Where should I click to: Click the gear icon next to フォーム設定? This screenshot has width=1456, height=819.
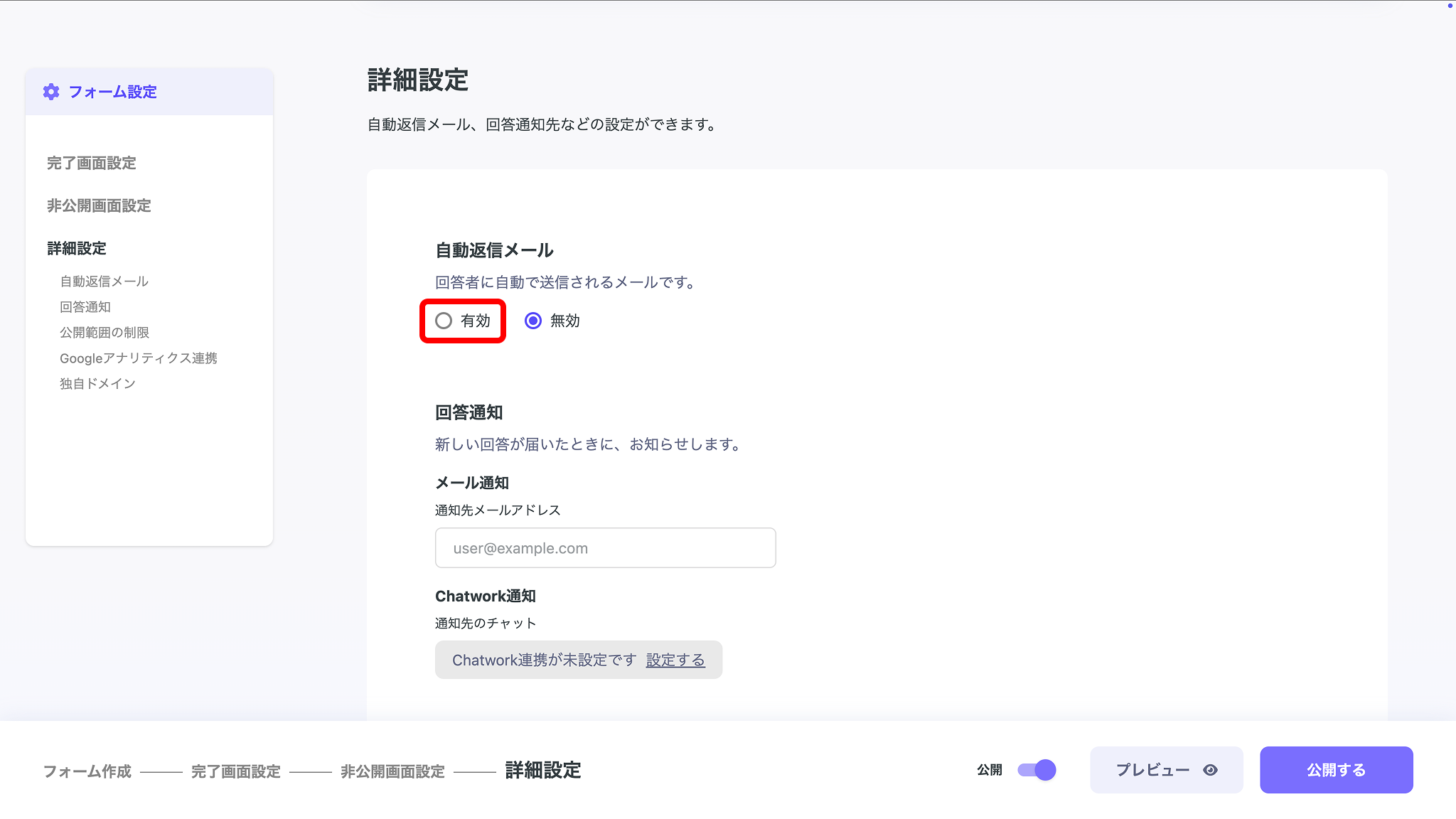(x=50, y=91)
